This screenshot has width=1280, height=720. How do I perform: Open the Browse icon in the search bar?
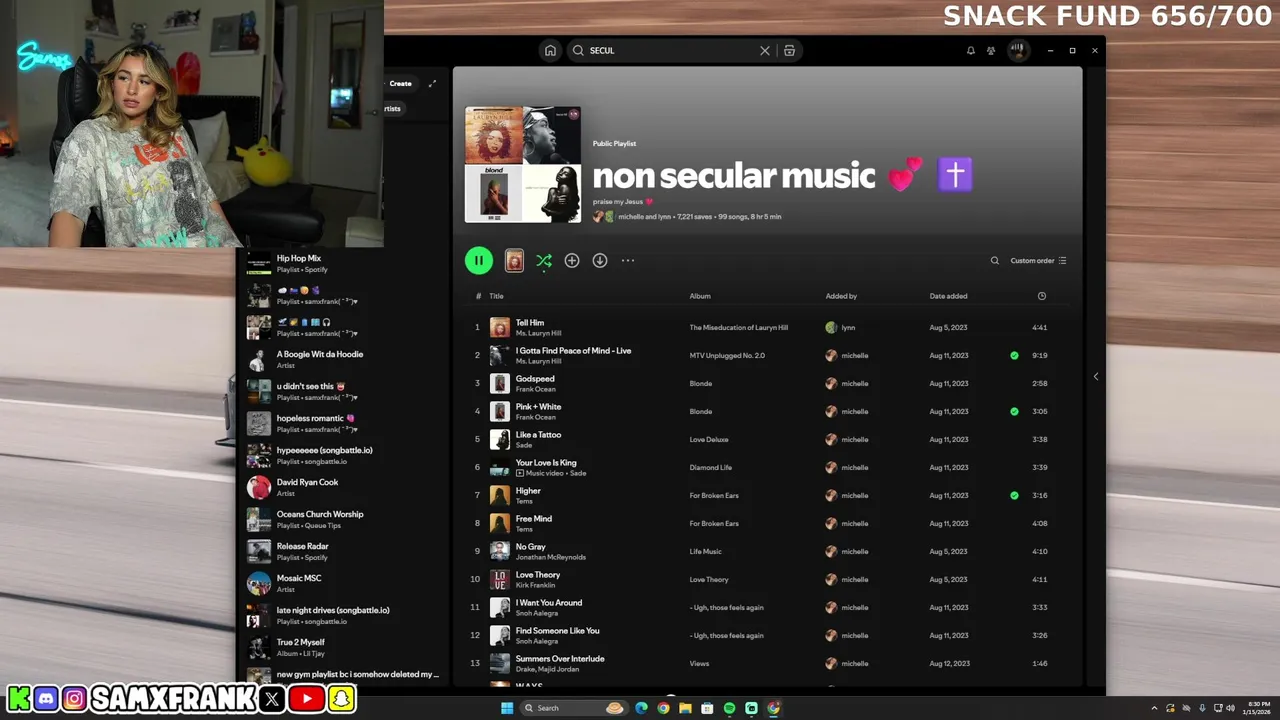pos(789,50)
